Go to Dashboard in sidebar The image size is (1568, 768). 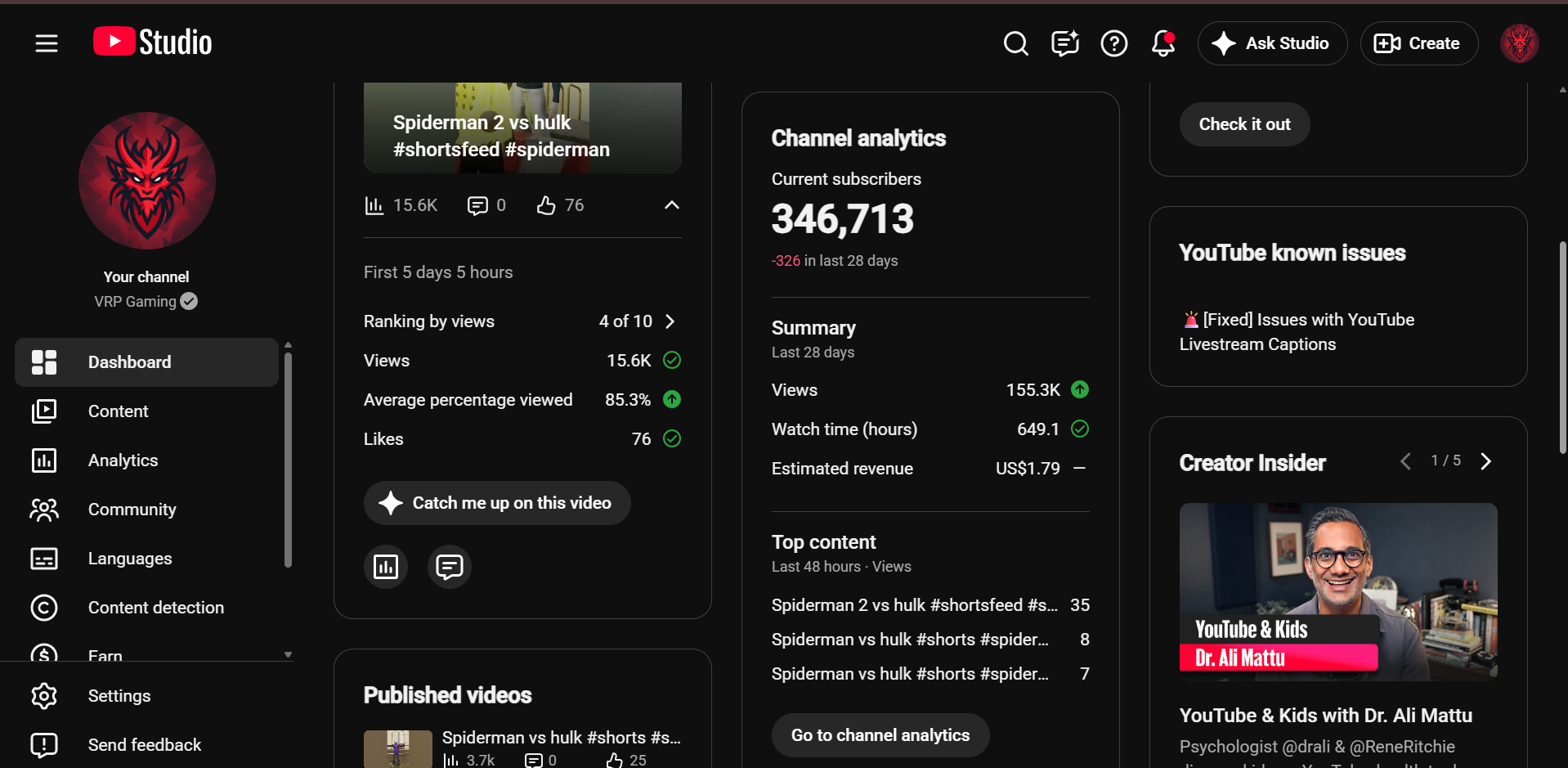pos(147,362)
